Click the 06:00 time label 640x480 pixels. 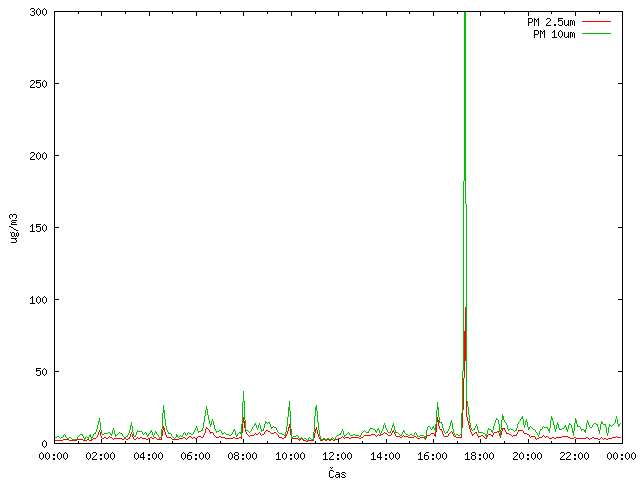(195, 456)
